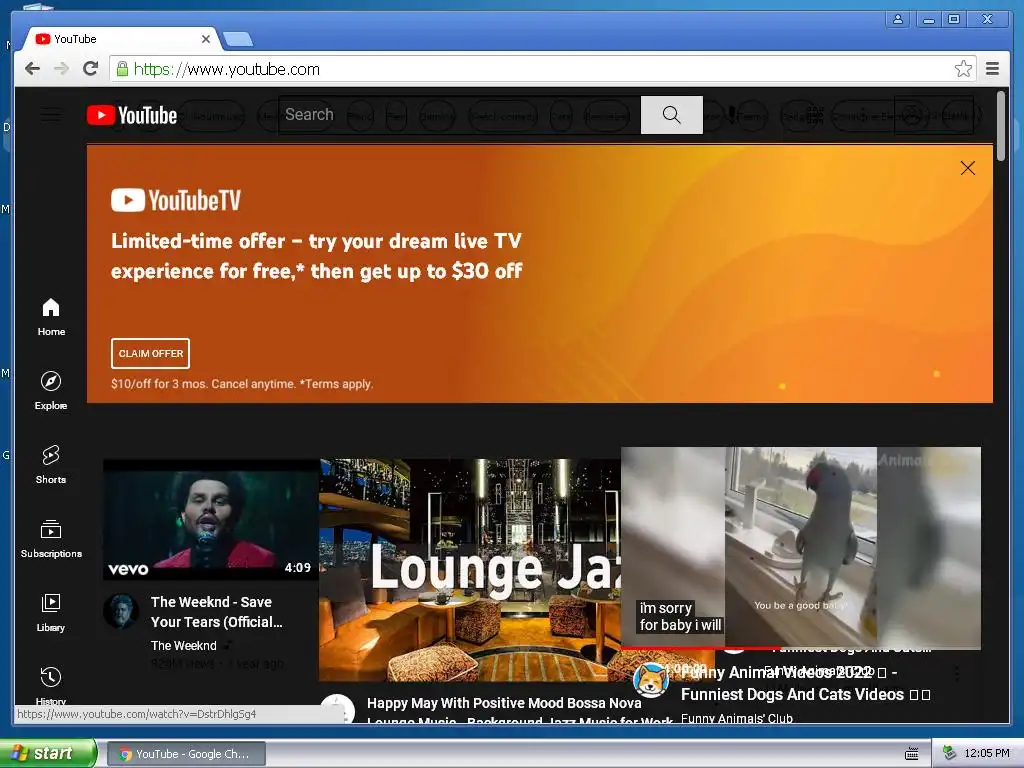Click the address bar URL

(227, 69)
